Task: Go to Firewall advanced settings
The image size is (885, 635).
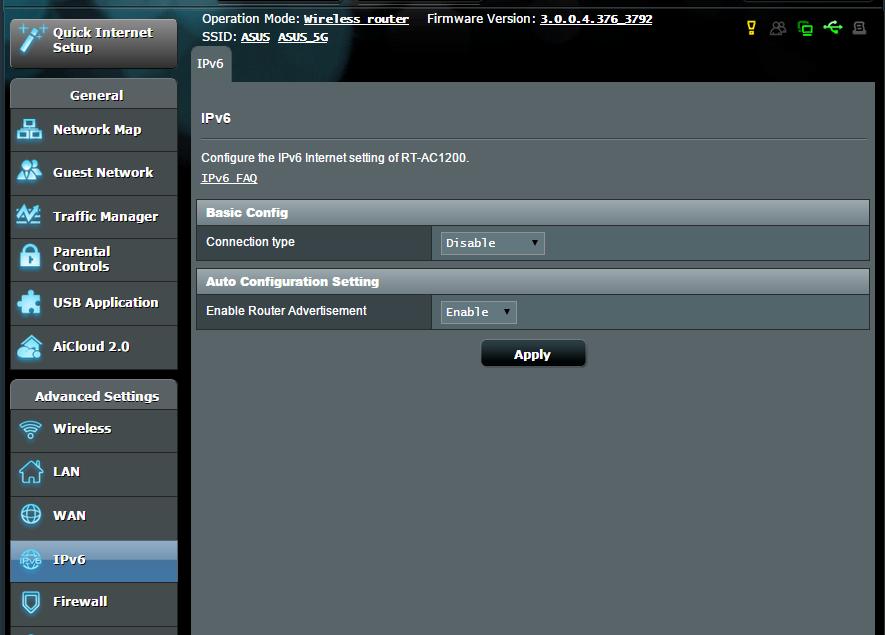Action: 94,604
